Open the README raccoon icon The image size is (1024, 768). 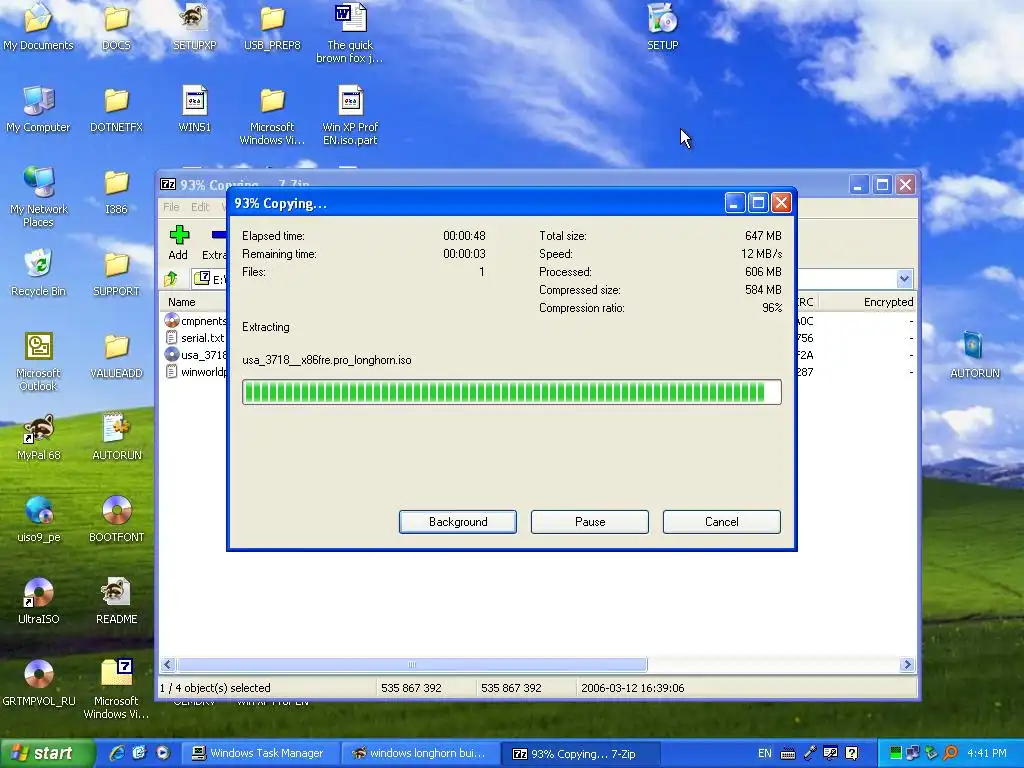(x=116, y=600)
